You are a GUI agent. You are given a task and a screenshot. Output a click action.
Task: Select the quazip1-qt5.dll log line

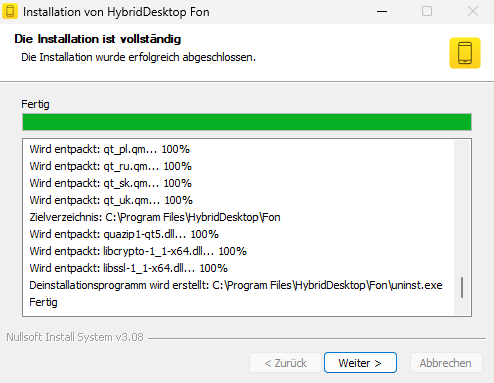coord(124,234)
